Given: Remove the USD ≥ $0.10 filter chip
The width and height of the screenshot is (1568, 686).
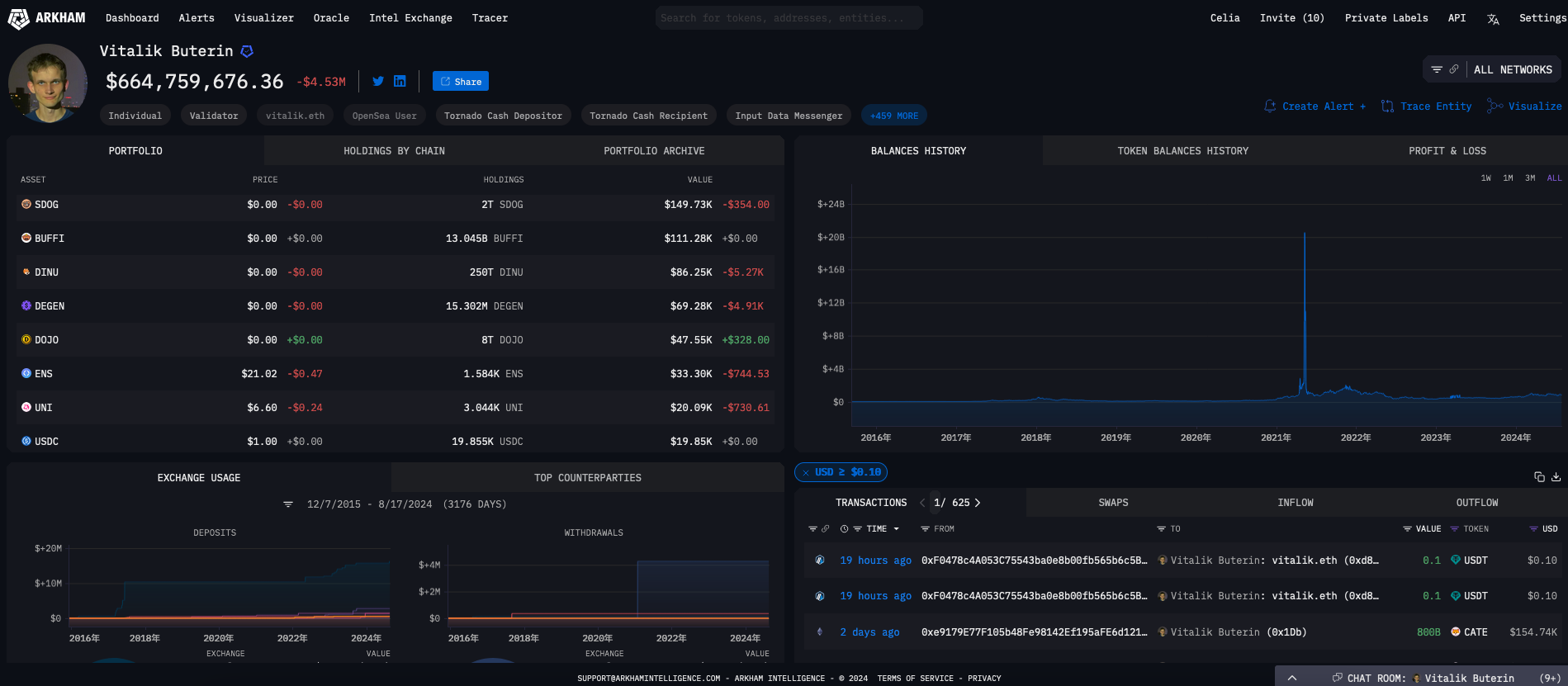Looking at the screenshot, I should [x=806, y=472].
